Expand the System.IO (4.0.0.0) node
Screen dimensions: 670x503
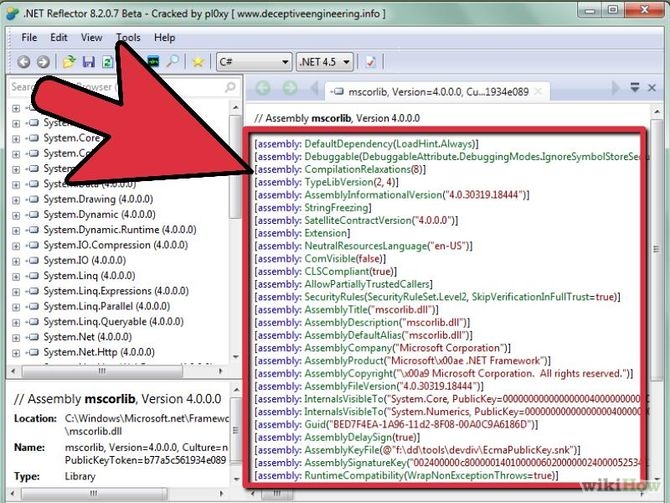(16, 261)
